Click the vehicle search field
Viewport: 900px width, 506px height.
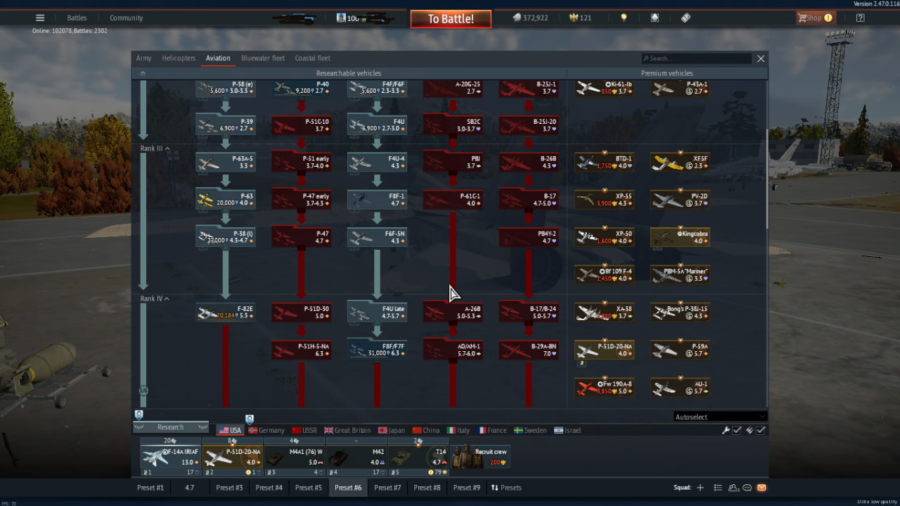click(698, 59)
